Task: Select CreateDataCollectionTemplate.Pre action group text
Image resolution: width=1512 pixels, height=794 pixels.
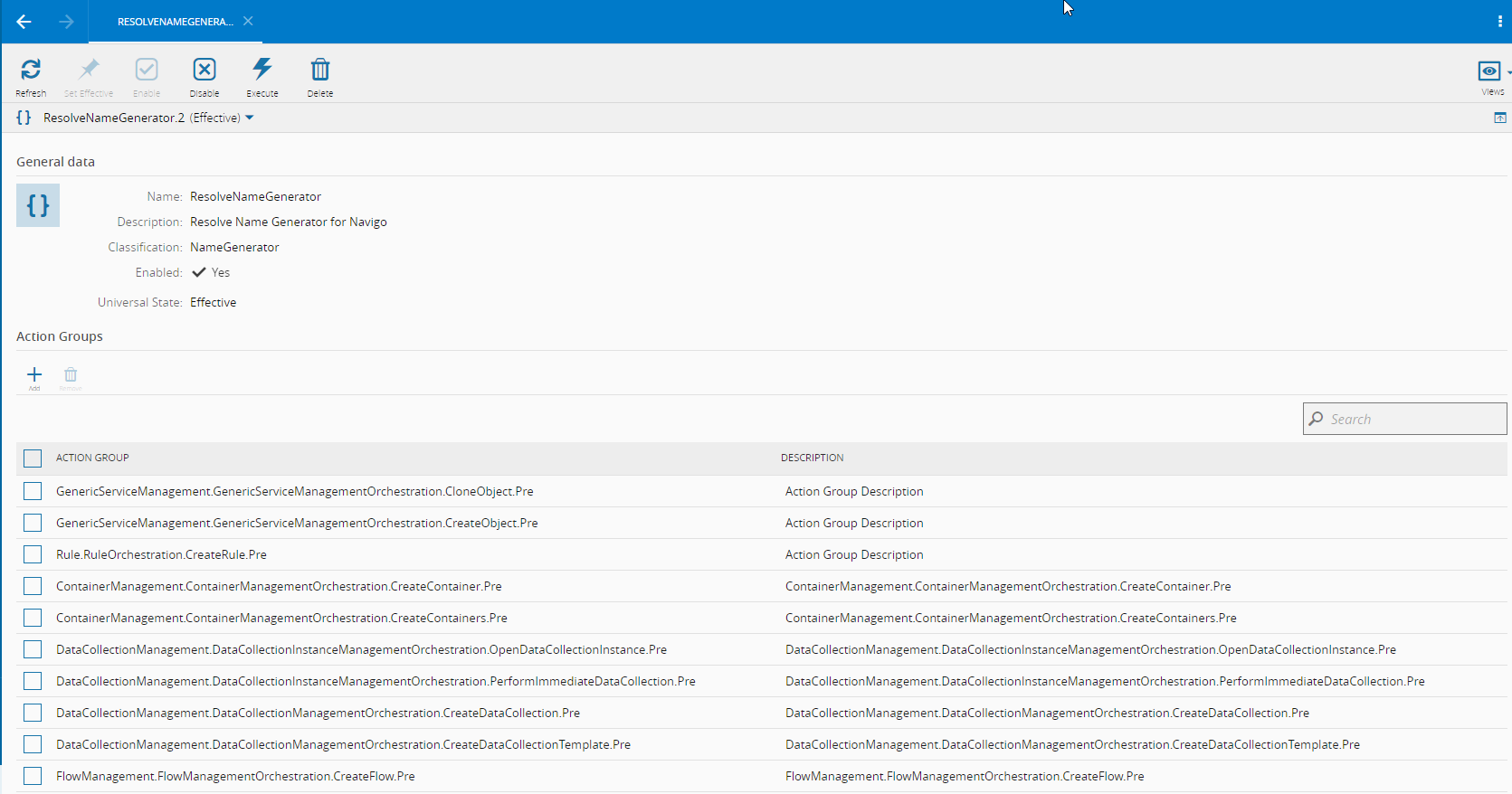Action: 343,744
